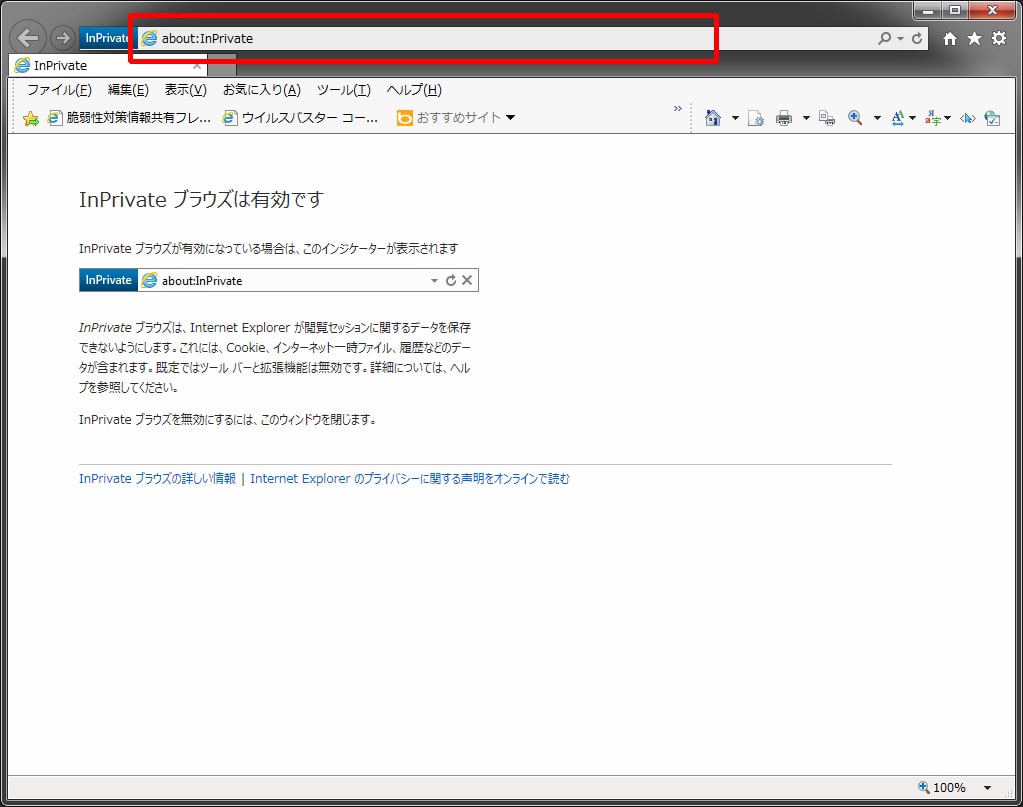Click the Home icon on the command bar
Viewport: 1023px width, 807px height.
pos(714,117)
